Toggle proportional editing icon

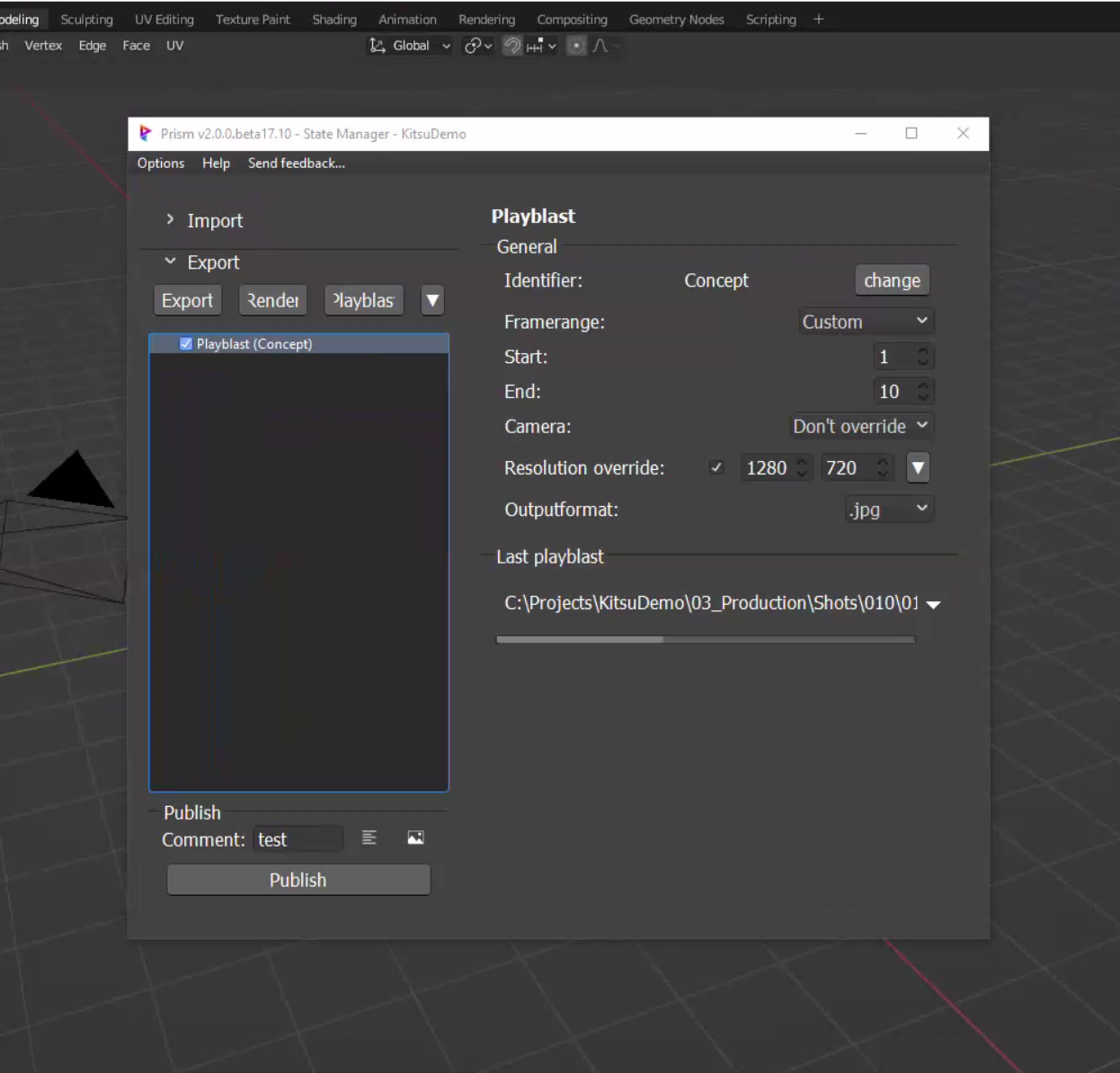click(576, 46)
